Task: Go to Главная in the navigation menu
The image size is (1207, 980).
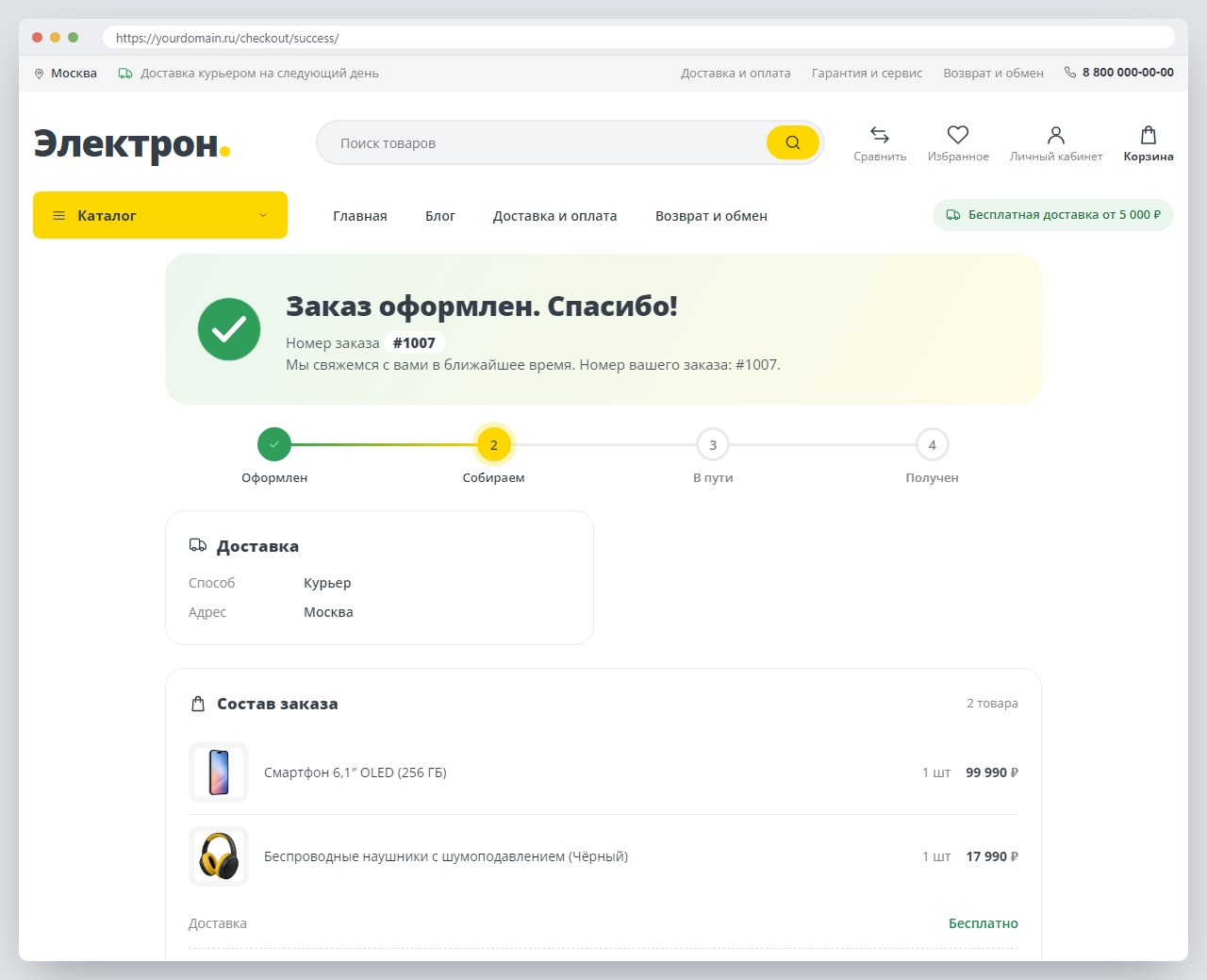Action: point(360,216)
